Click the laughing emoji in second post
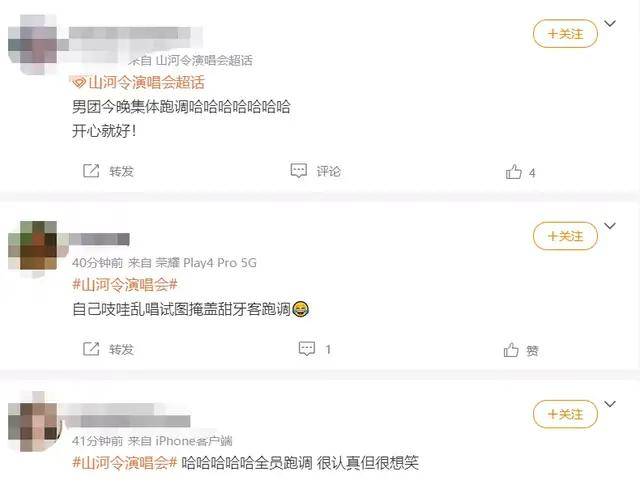The height and width of the screenshot is (493, 640). point(301,309)
